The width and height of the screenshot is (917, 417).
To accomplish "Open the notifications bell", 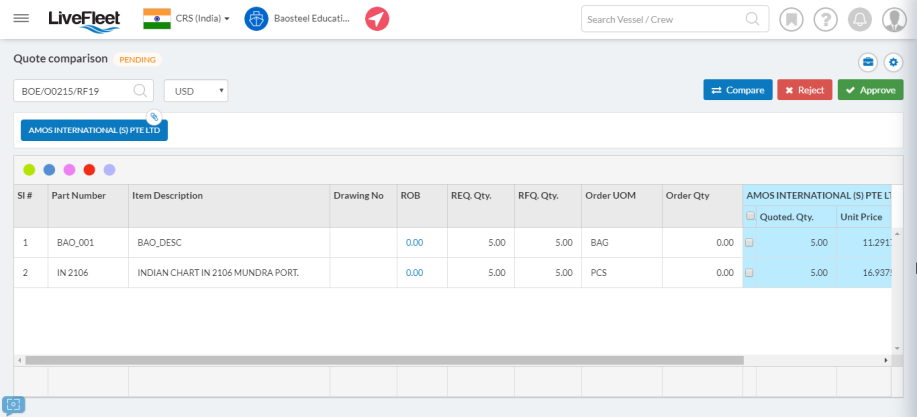I will pos(859,19).
